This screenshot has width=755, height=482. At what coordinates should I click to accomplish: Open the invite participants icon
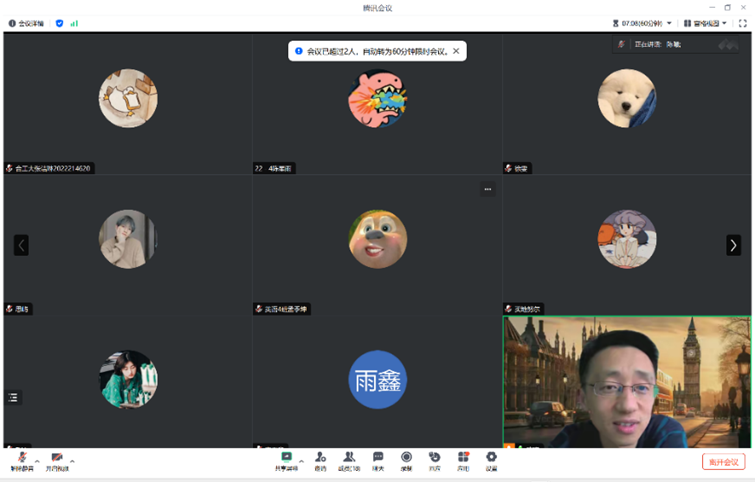pyautogui.click(x=320, y=460)
